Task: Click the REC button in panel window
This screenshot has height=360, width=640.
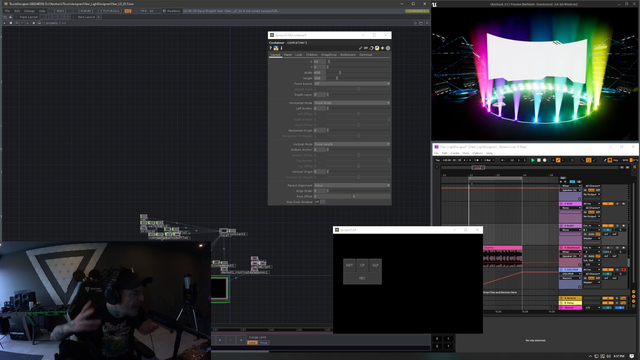Action: tap(362, 278)
